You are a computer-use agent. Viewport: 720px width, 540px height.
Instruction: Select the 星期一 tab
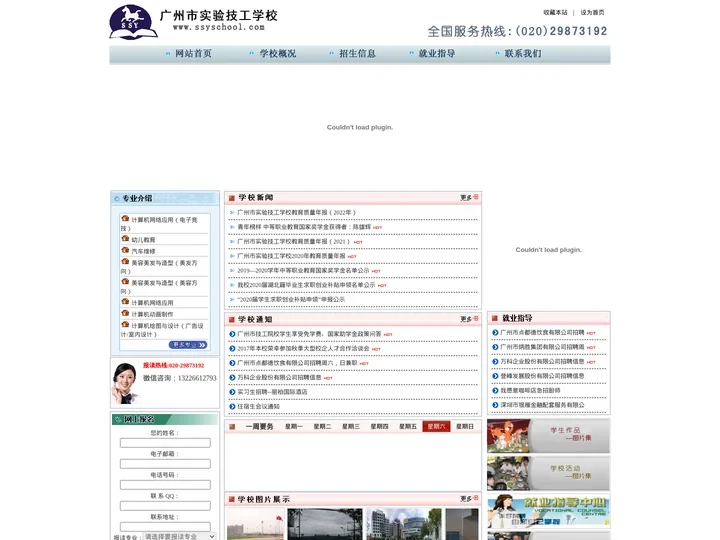tap(294, 427)
